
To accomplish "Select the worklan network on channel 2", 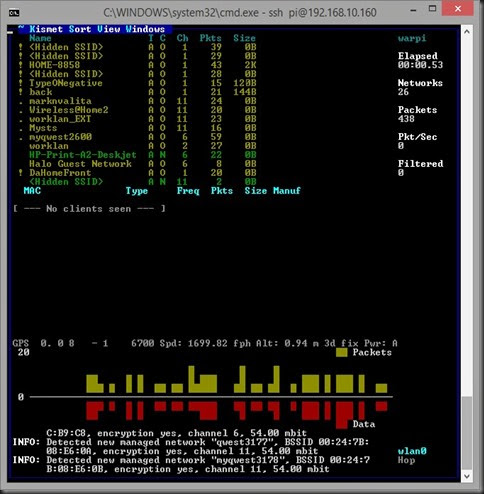I will pyautogui.click(x=138, y=146).
